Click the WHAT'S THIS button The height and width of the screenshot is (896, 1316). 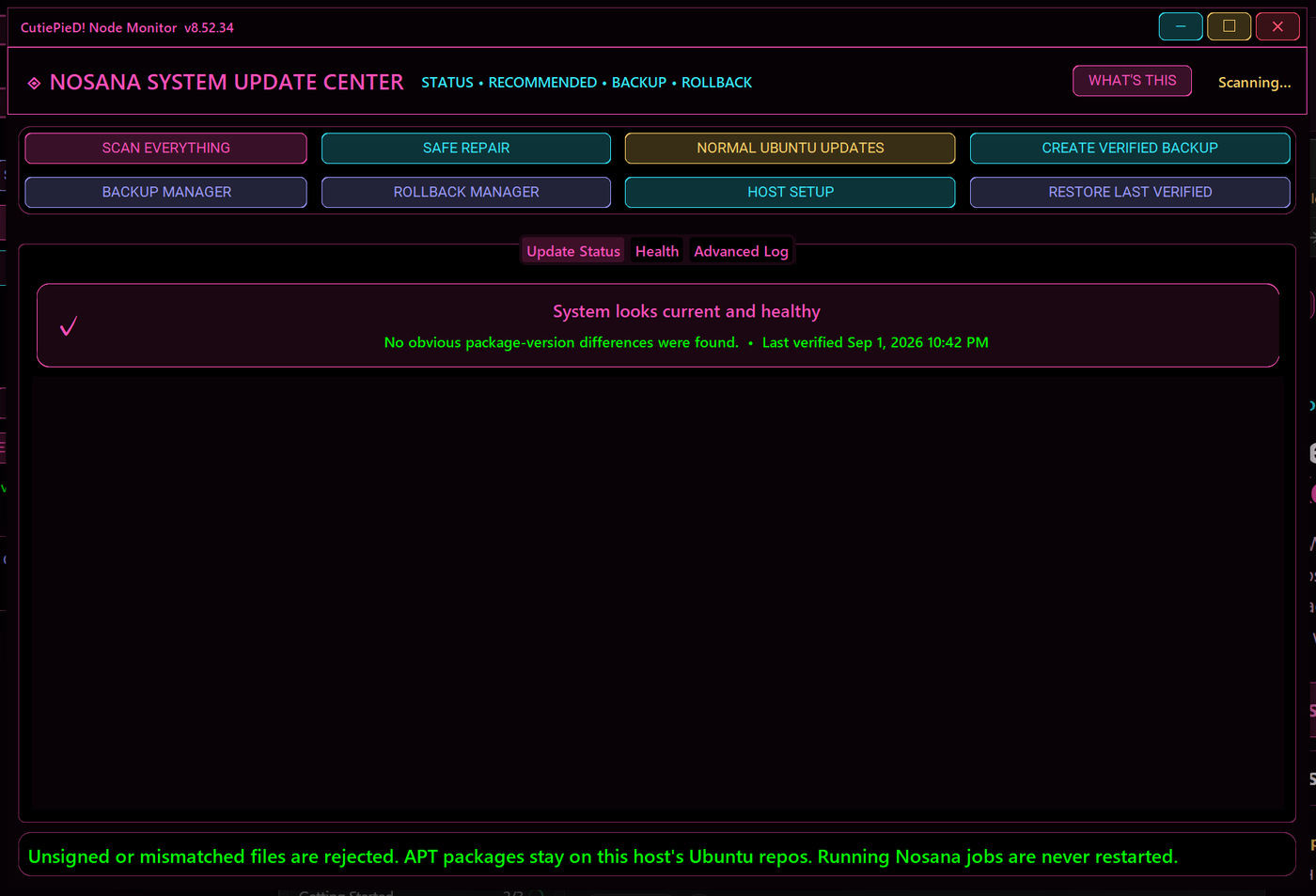click(x=1132, y=81)
